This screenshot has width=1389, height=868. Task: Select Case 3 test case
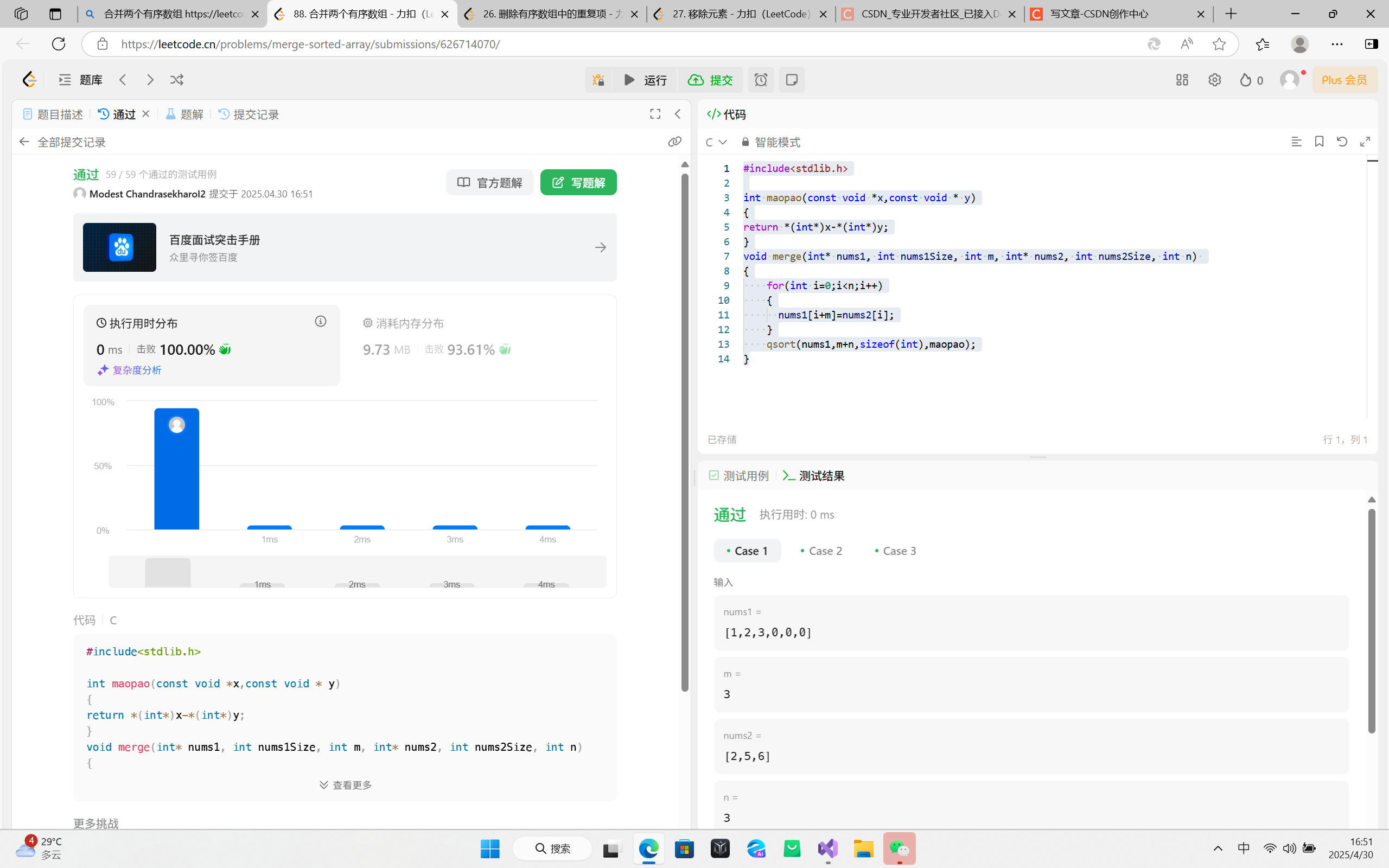pos(895,551)
